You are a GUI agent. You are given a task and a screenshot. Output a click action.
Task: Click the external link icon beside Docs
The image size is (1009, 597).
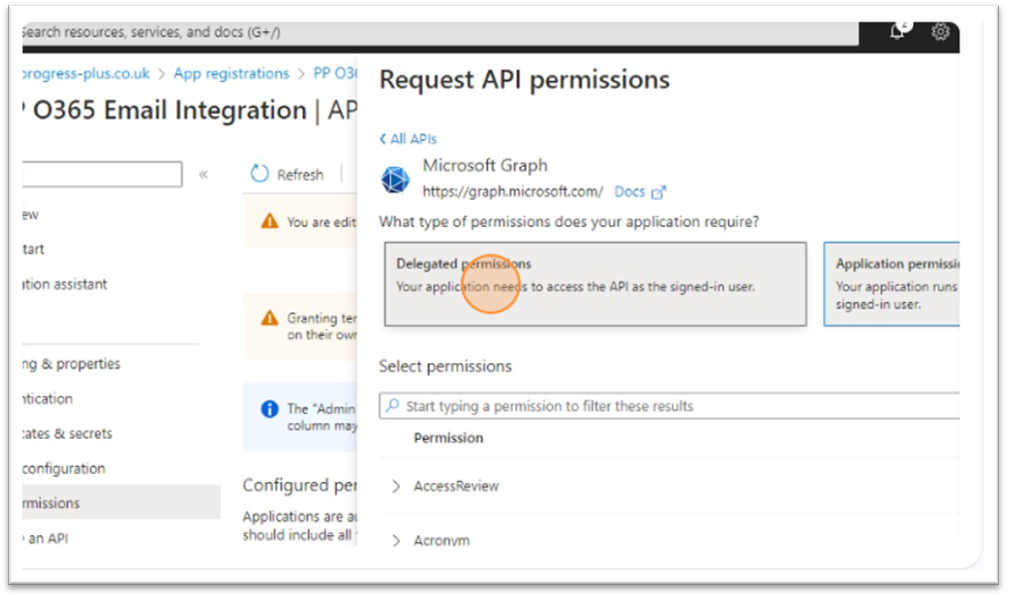(x=658, y=192)
